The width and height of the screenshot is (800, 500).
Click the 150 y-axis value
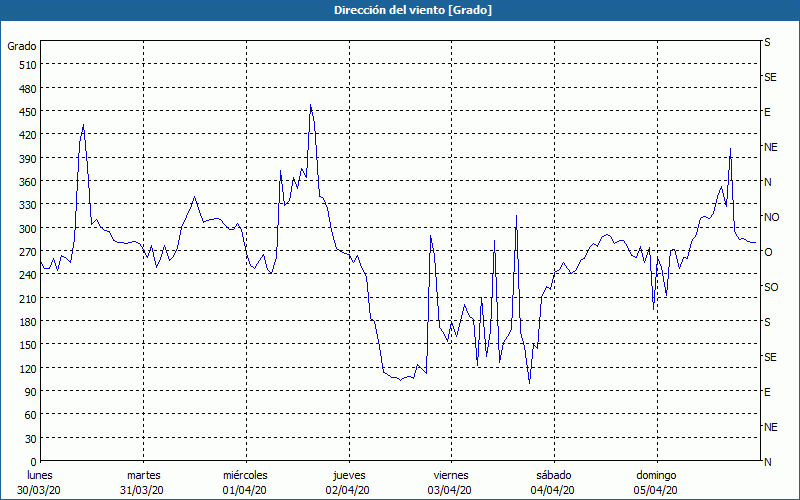[28, 345]
